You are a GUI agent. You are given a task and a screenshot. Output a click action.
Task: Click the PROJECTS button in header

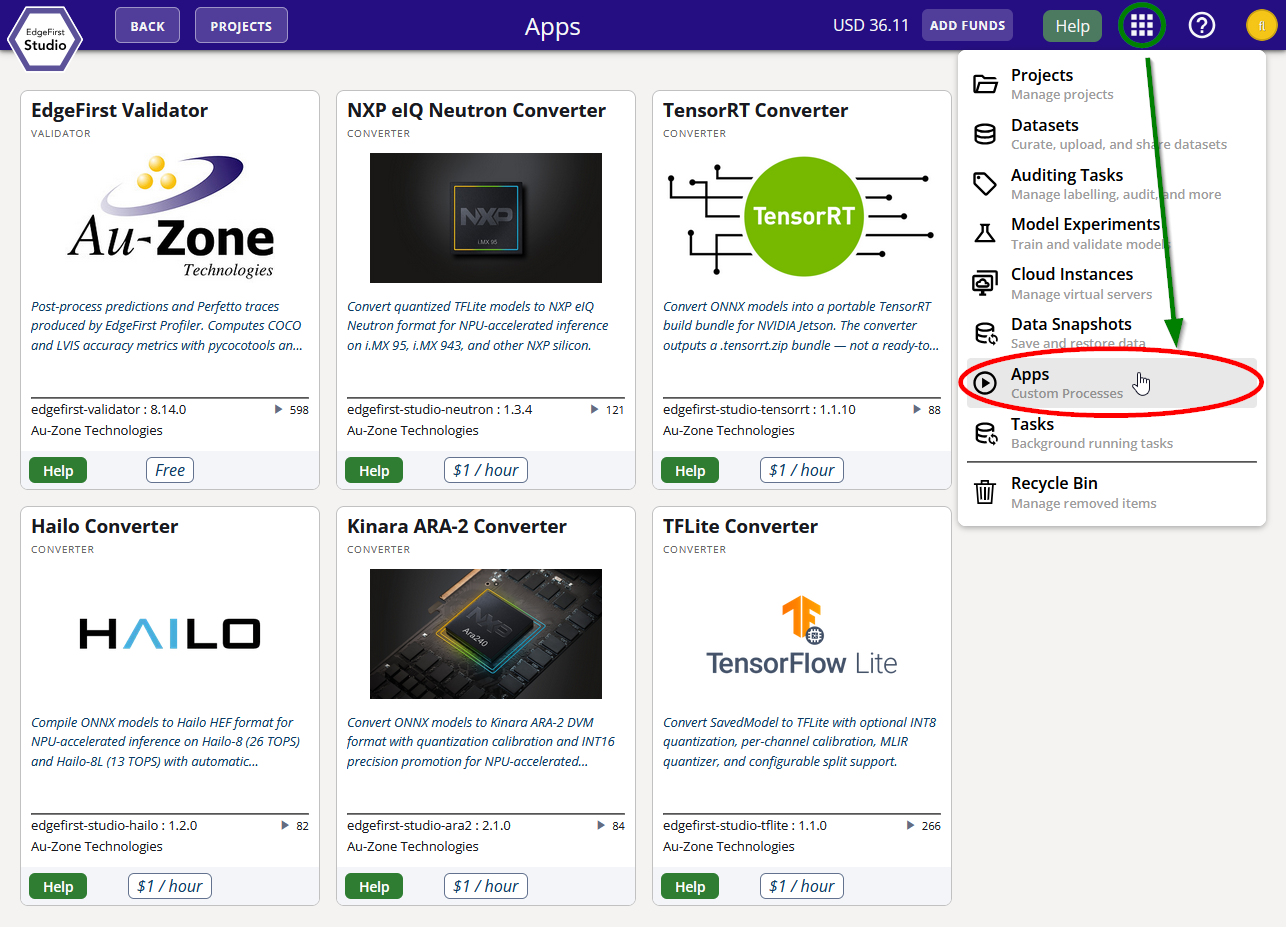point(241,26)
